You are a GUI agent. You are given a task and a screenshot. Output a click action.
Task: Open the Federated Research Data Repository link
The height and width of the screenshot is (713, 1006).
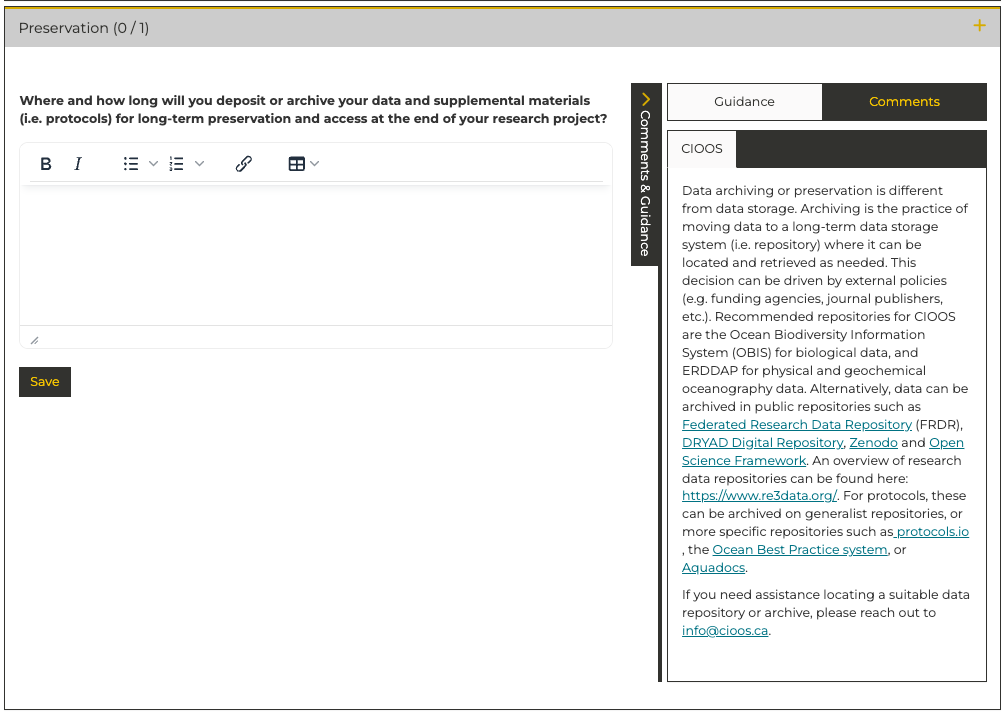(796, 424)
